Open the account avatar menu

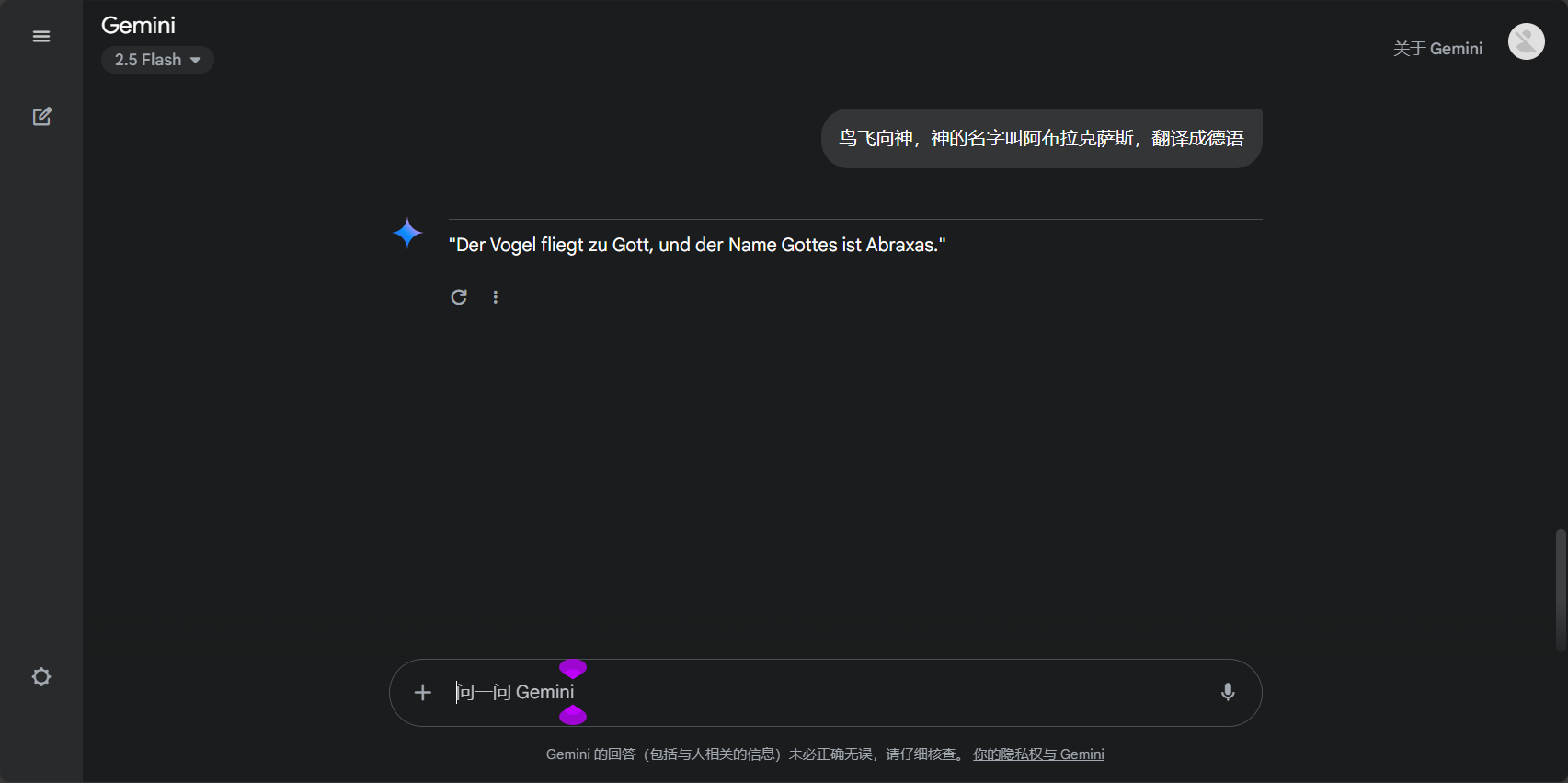click(x=1527, y=41)
